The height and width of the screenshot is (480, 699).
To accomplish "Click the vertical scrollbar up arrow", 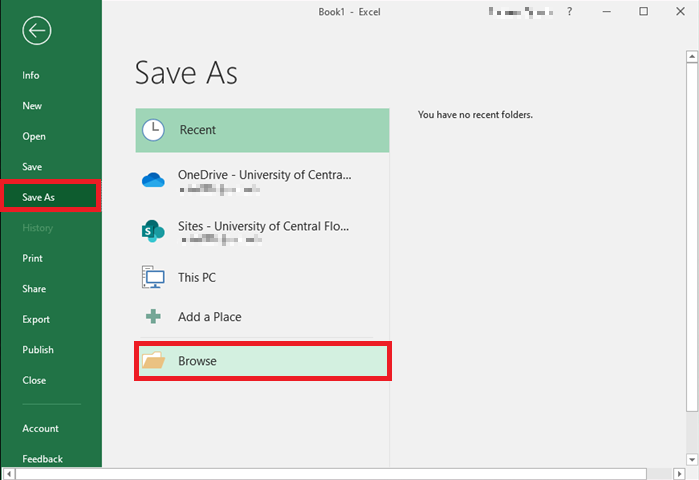I will click(x=692, y=56).
